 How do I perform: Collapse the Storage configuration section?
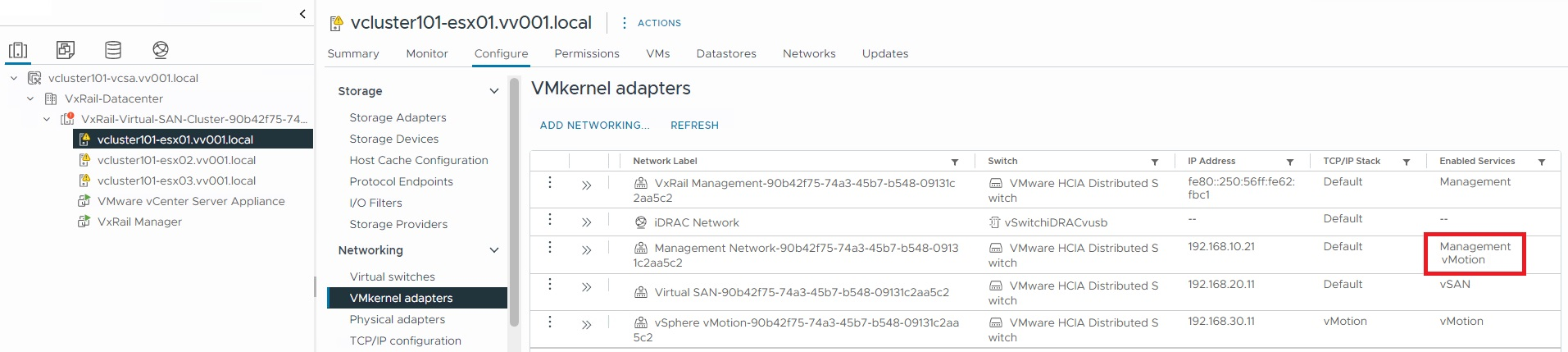[x=494, y=91]
